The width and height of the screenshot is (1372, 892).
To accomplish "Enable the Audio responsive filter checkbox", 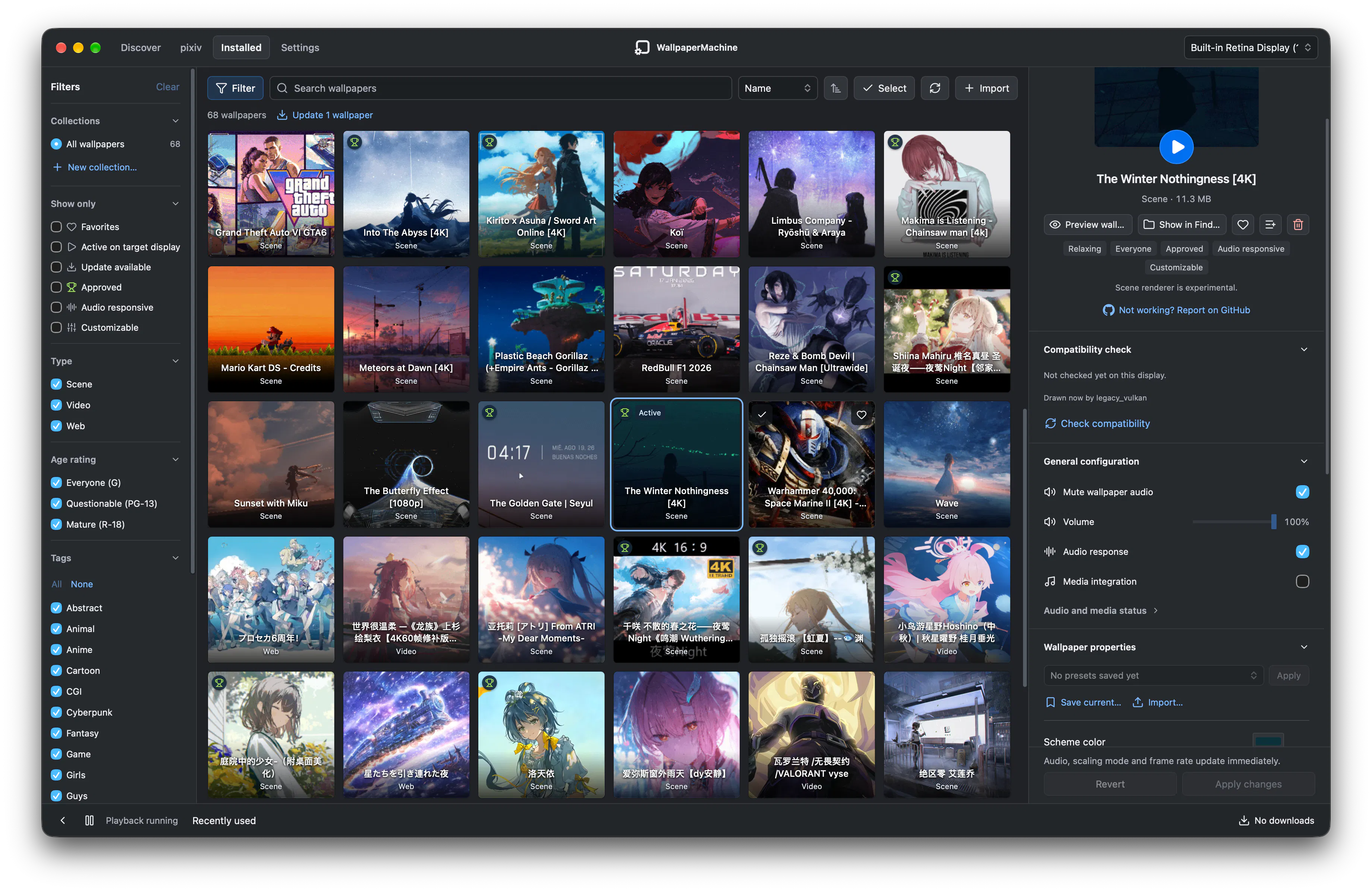I will coord(56,307).
